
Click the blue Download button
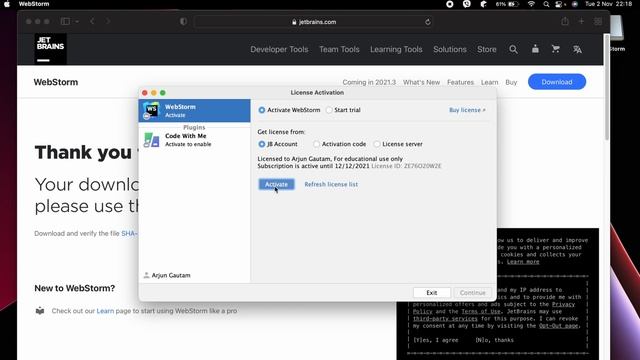tap(557, 82)
